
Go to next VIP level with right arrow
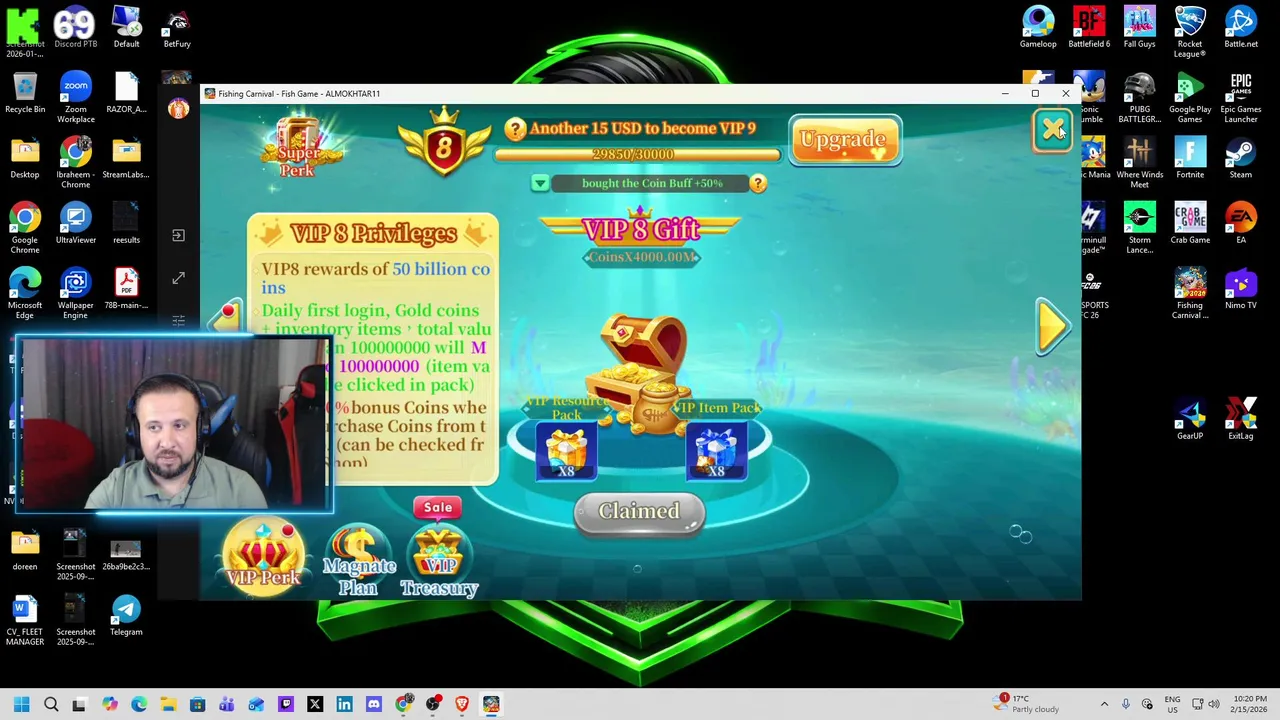click(1053, 325)
